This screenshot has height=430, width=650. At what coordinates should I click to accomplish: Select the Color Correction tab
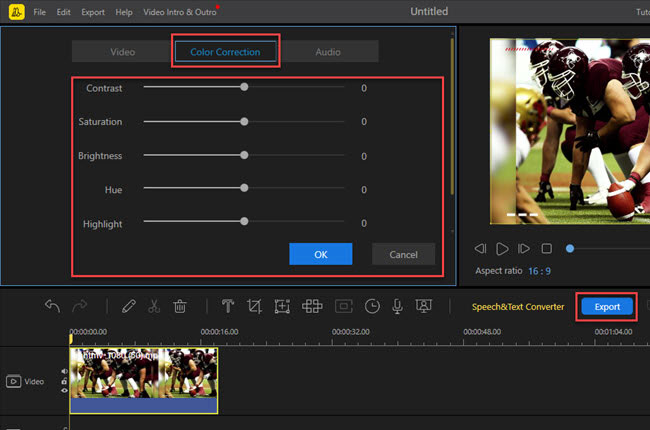[226, 52]
